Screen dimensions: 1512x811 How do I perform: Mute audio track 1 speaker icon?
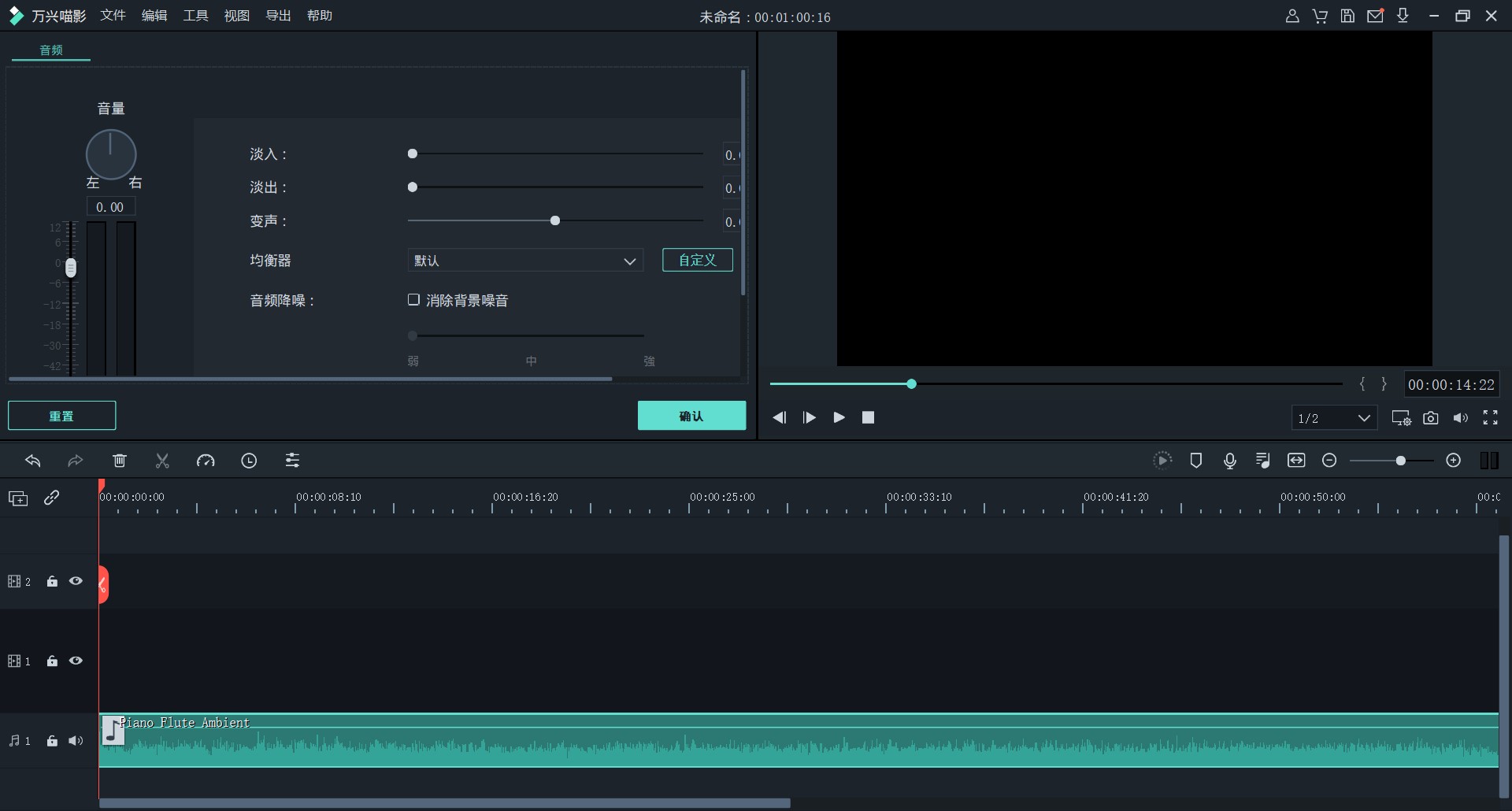coord(76,741)
